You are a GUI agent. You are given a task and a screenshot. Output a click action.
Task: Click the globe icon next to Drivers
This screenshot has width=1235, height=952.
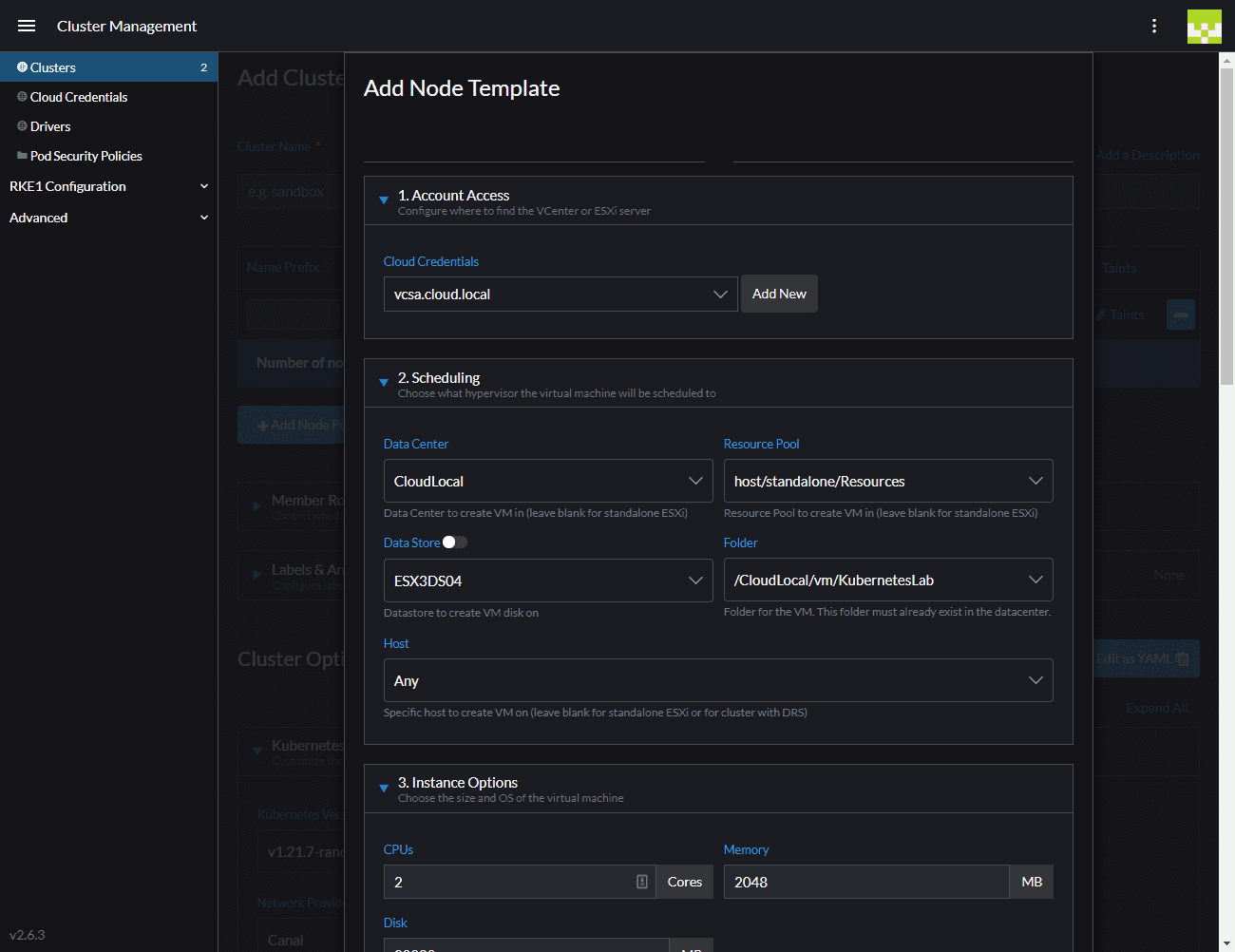(x=24, y=125)
